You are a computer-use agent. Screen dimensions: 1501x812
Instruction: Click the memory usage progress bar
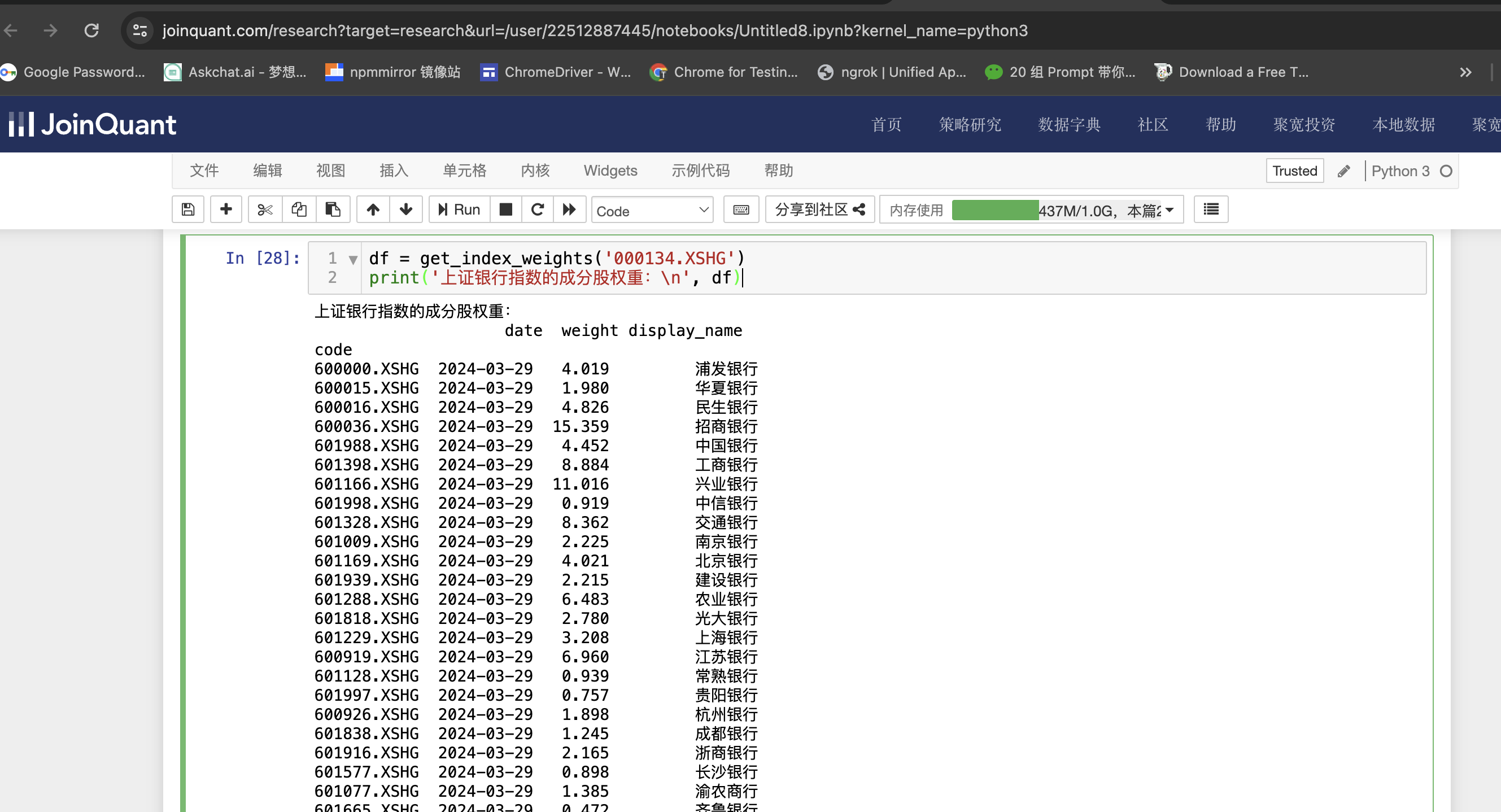tap(996, 209)
